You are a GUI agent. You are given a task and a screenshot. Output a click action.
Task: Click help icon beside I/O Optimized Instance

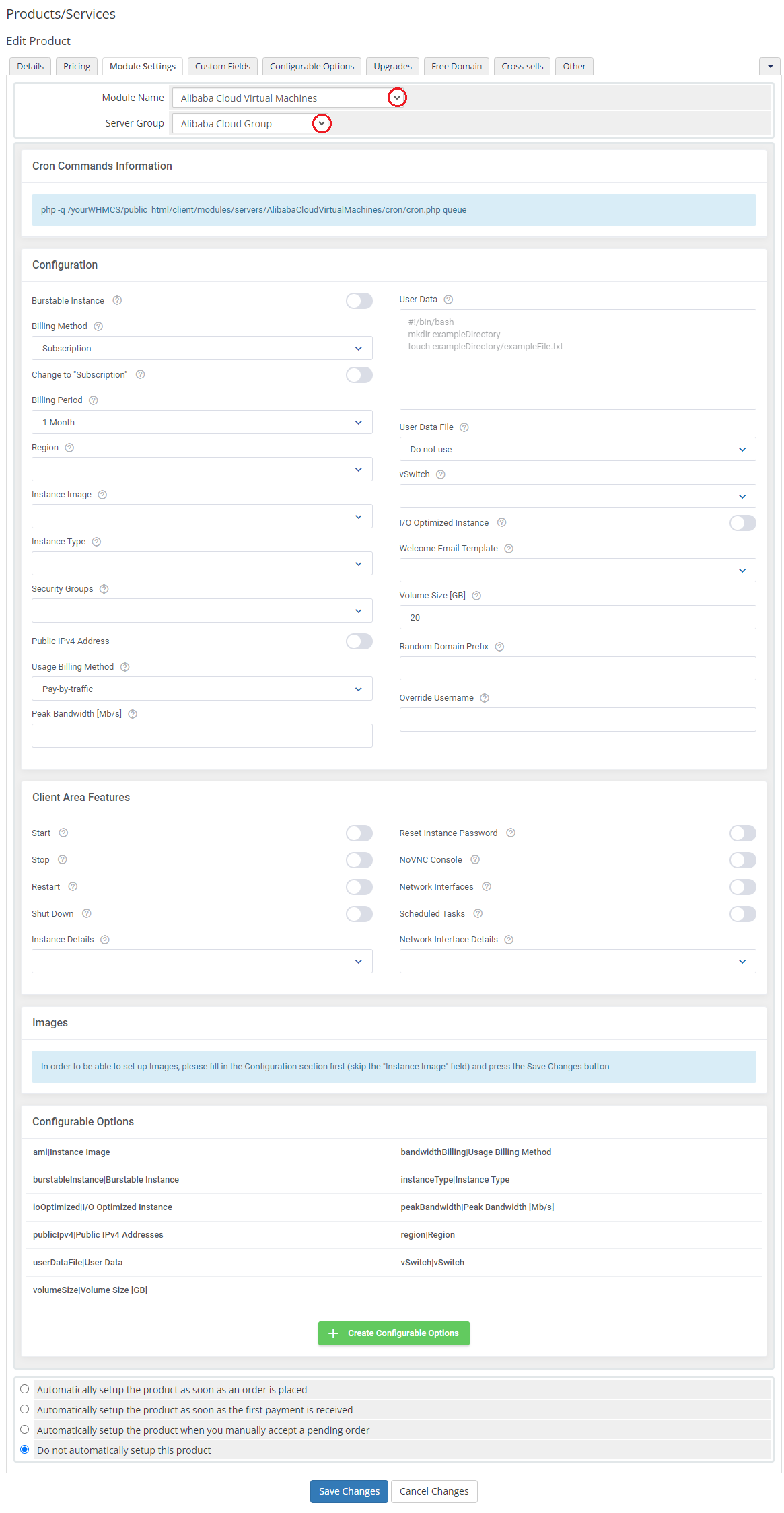coord(502,522)
